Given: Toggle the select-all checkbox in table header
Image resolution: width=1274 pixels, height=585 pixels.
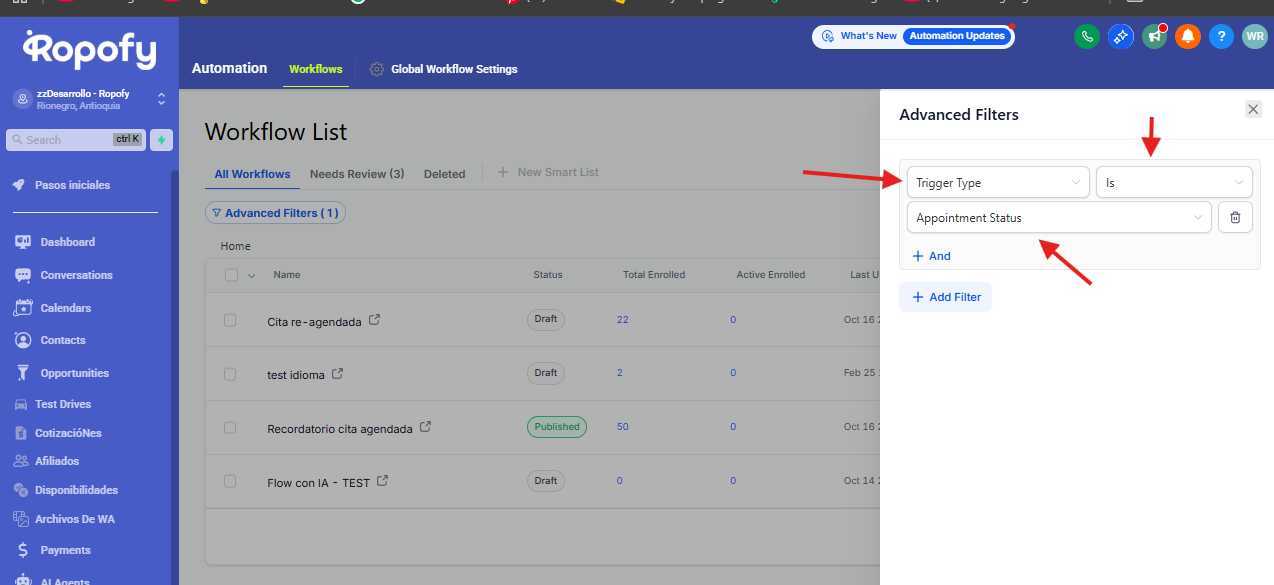Looking at the screenshot, I should coord(232,275).
